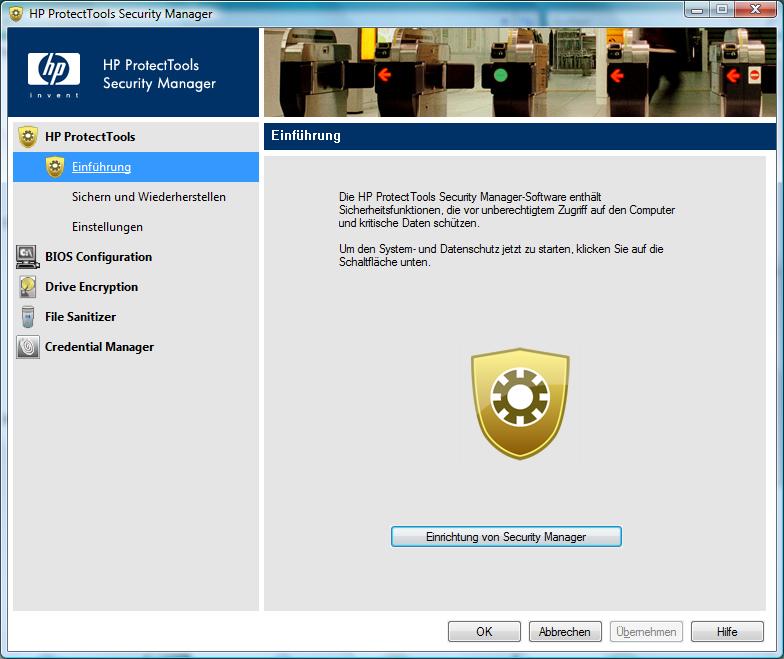Click the Einführung shield icon
The height and width of the screenshot is (659, 784).
point(55,167)
